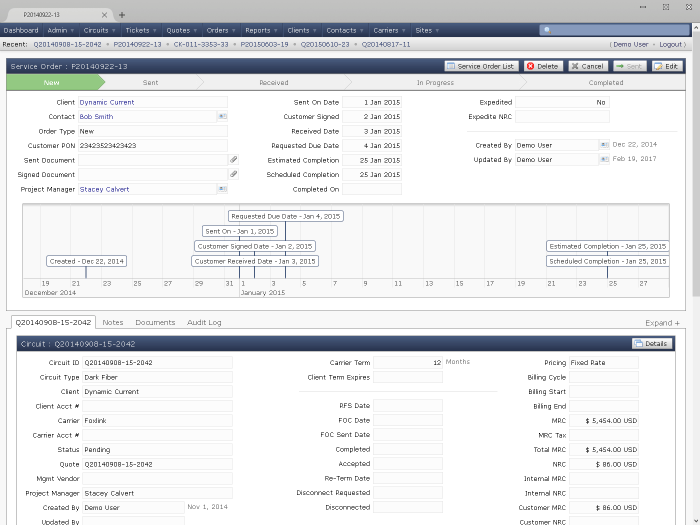Switch to the Audit Log tab

(x=204, y=323)
